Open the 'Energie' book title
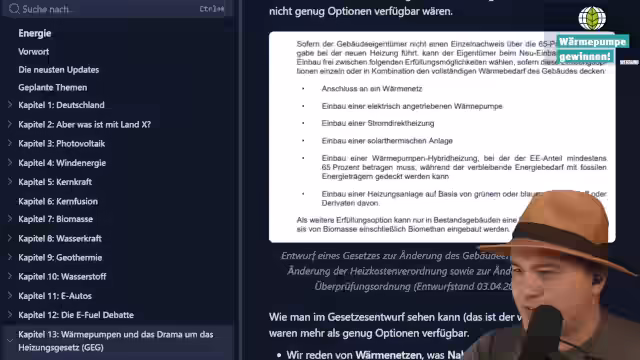The width and height of the screenshot is (640, 360). click(x=35, y=33)
